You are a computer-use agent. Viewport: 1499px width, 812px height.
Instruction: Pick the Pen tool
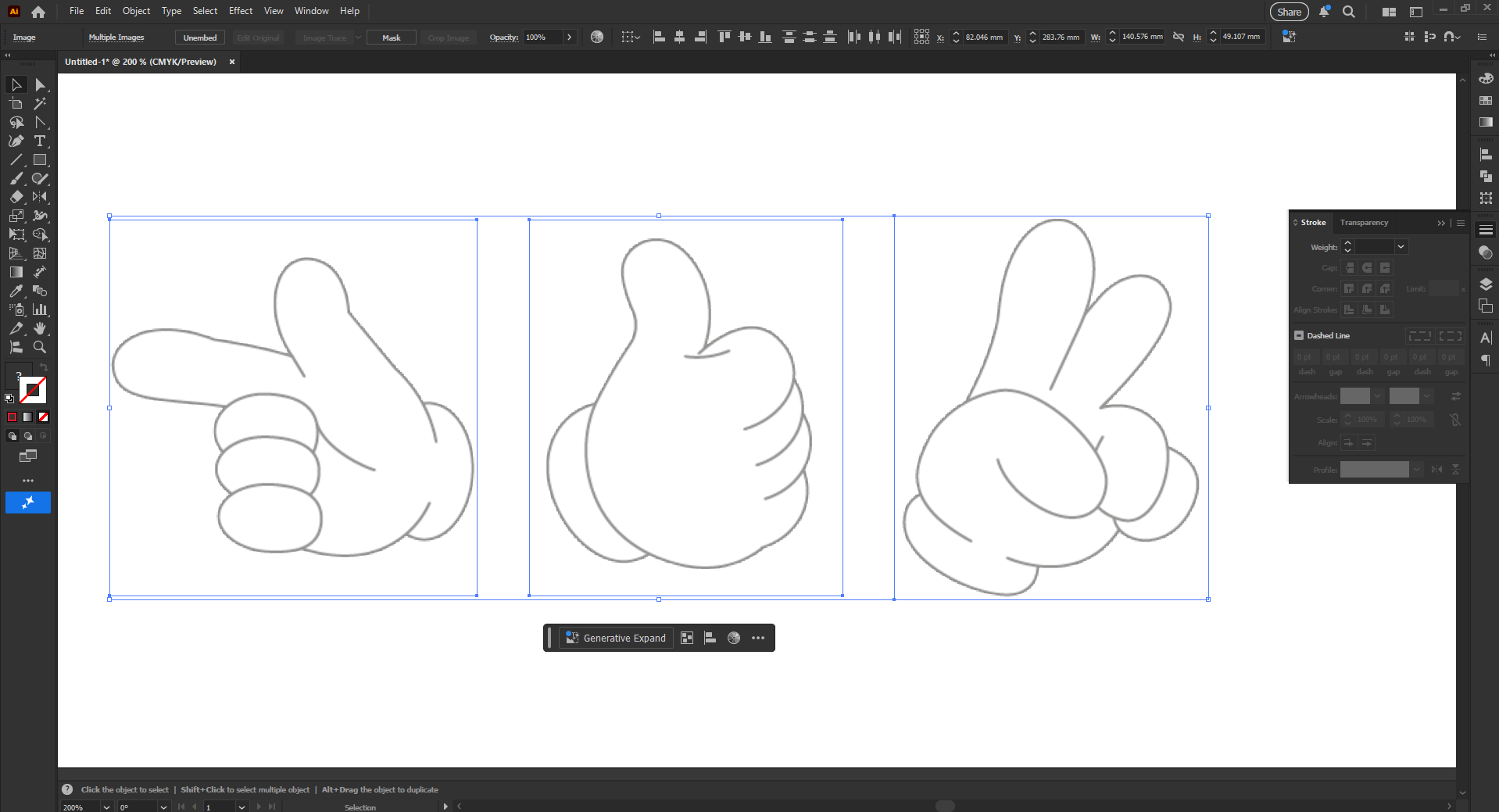tap(16, 141)
